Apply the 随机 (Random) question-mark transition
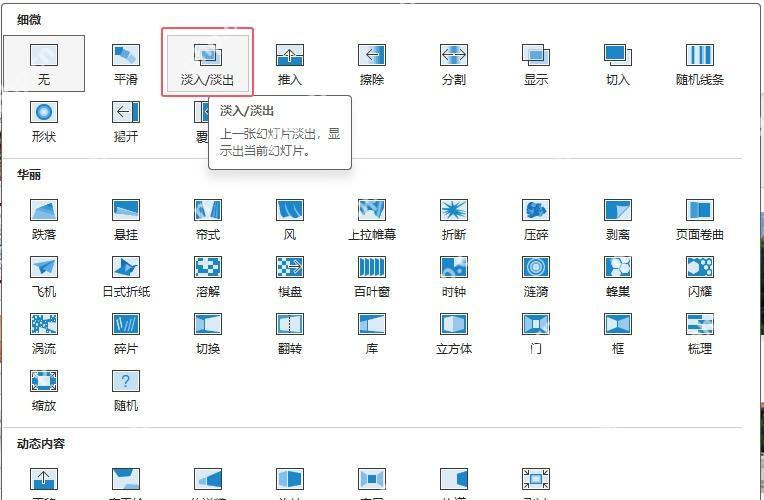This screenshot has height=500, width=764. pyautogui.click(x=126, y=390)
